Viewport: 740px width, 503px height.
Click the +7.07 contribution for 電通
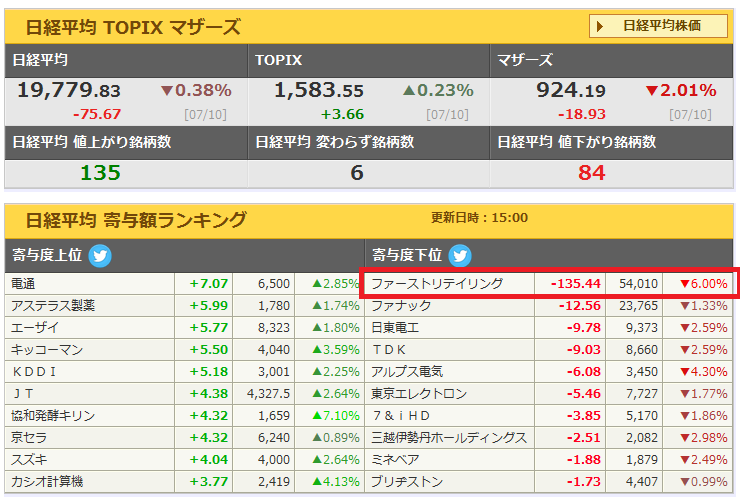coord(209,284)
